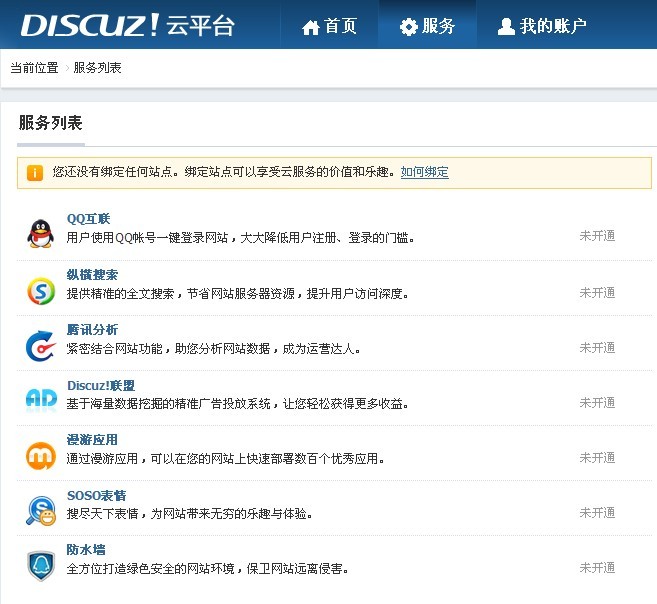Open the 如何绑定 help link
Screen dimensions: 657x604
click(x=424, y=172)
